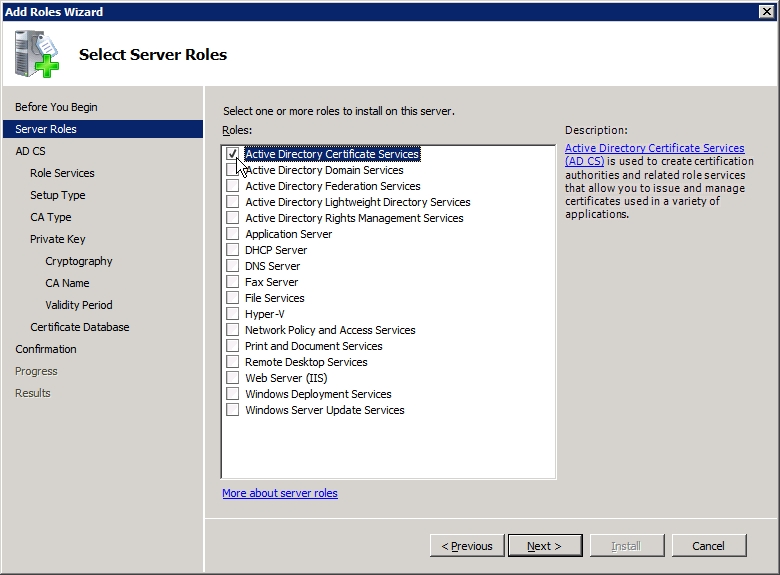Image resolution: width=780 pixels, height=575 pixels.
Task: Select the Remote Desktop Services label
Action: pos(306,362)
